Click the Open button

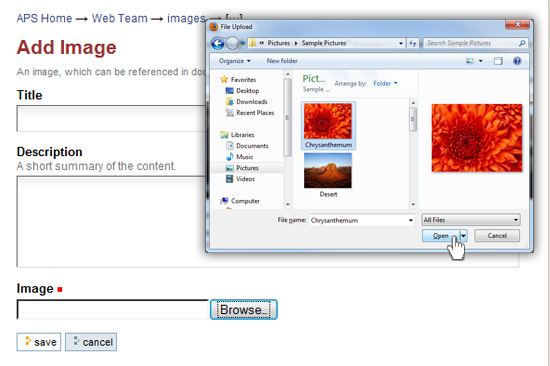[441, 236]
